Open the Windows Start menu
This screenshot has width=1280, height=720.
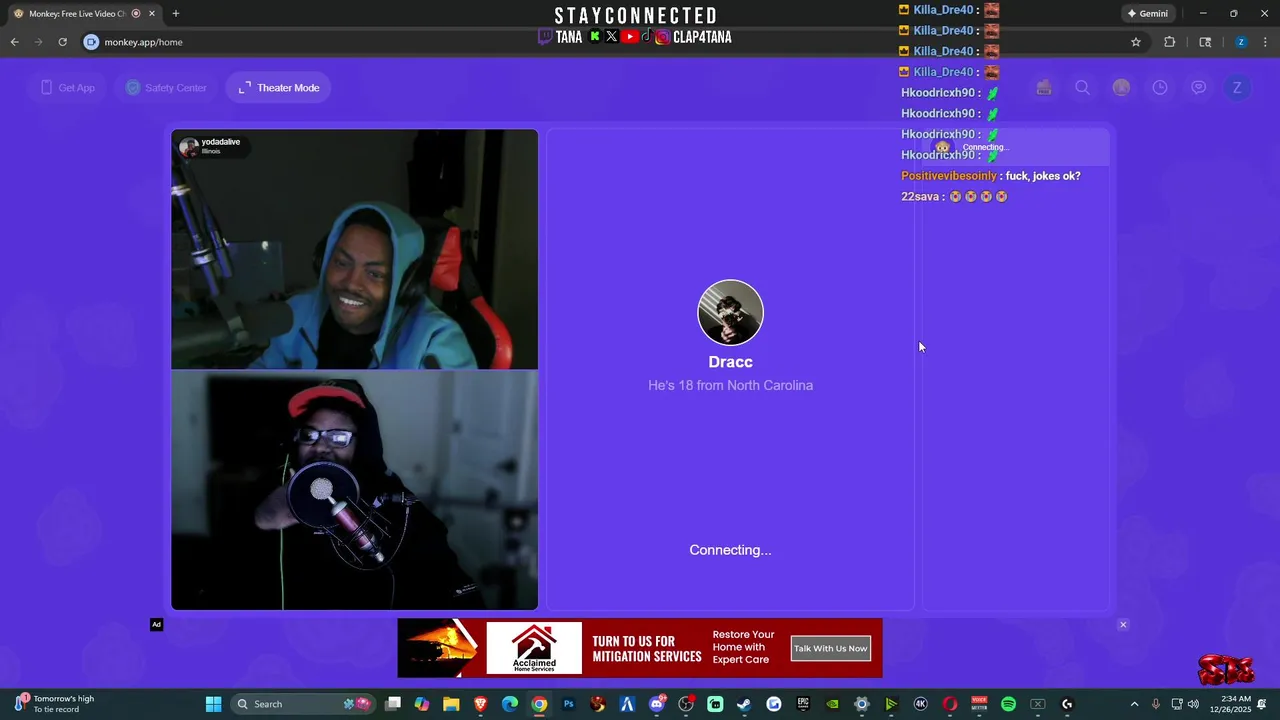pos(213,704)
